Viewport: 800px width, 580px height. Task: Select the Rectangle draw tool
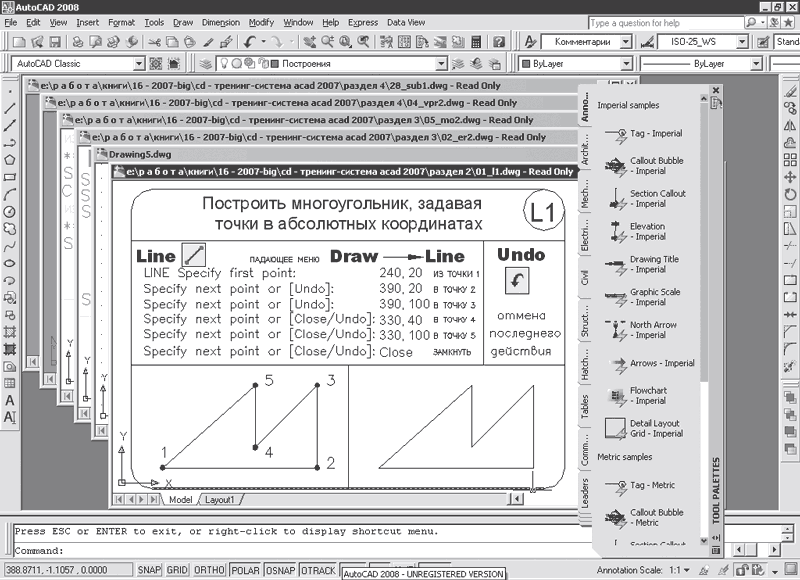point(10,176)
